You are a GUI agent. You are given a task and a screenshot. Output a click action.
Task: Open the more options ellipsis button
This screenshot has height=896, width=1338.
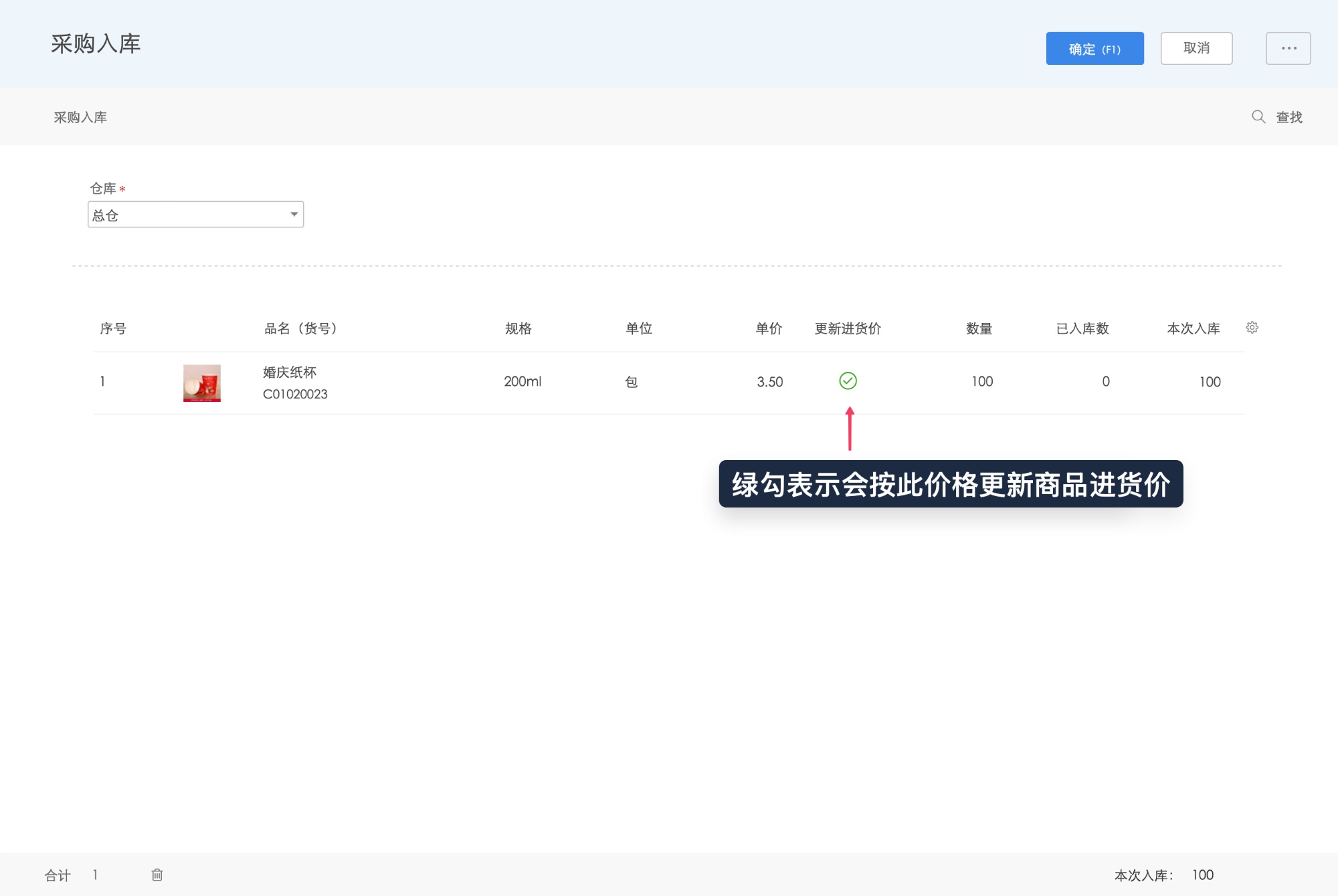1288,48
